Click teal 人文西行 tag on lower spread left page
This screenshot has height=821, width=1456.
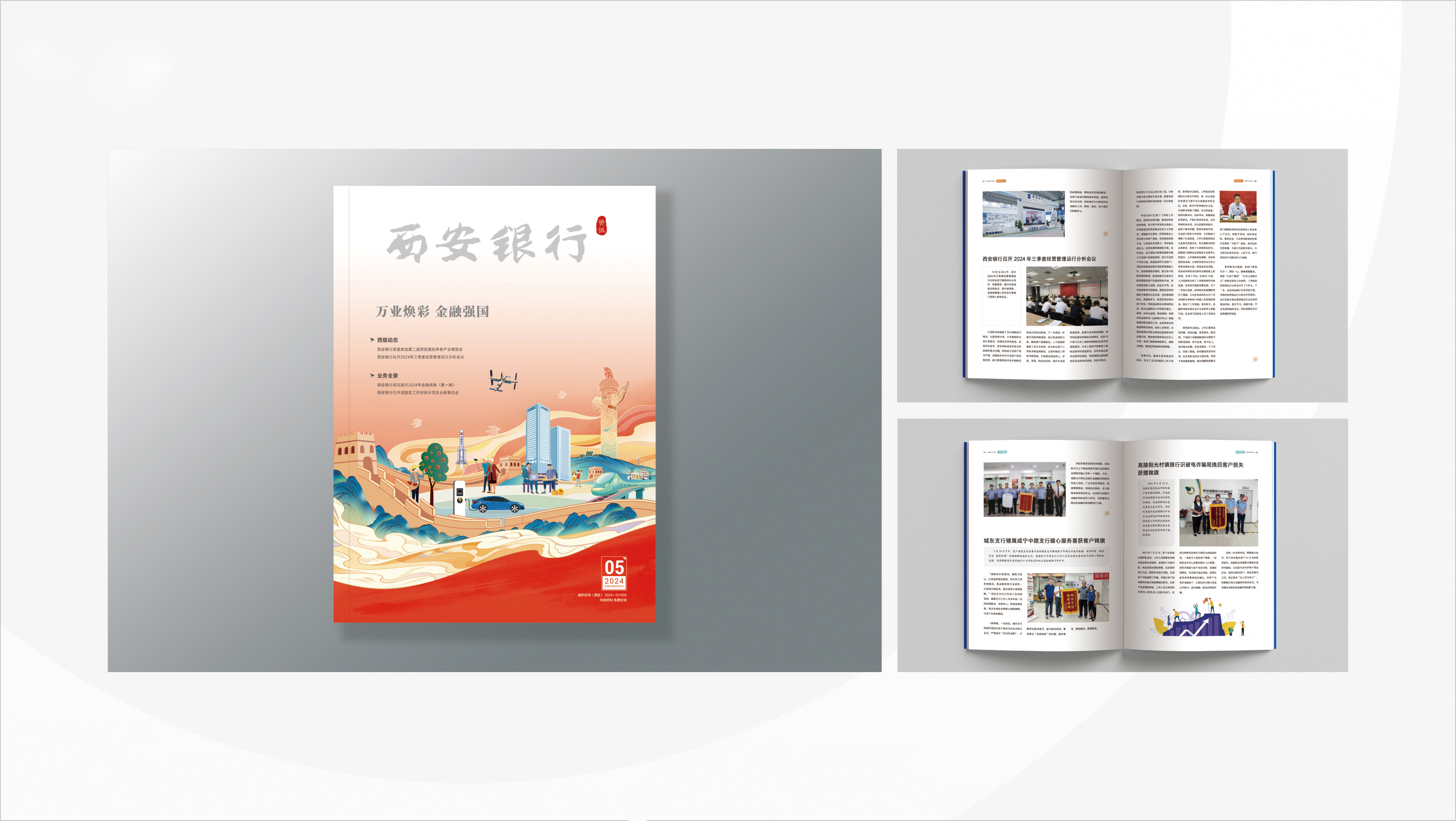click(x=1002, y=452)
